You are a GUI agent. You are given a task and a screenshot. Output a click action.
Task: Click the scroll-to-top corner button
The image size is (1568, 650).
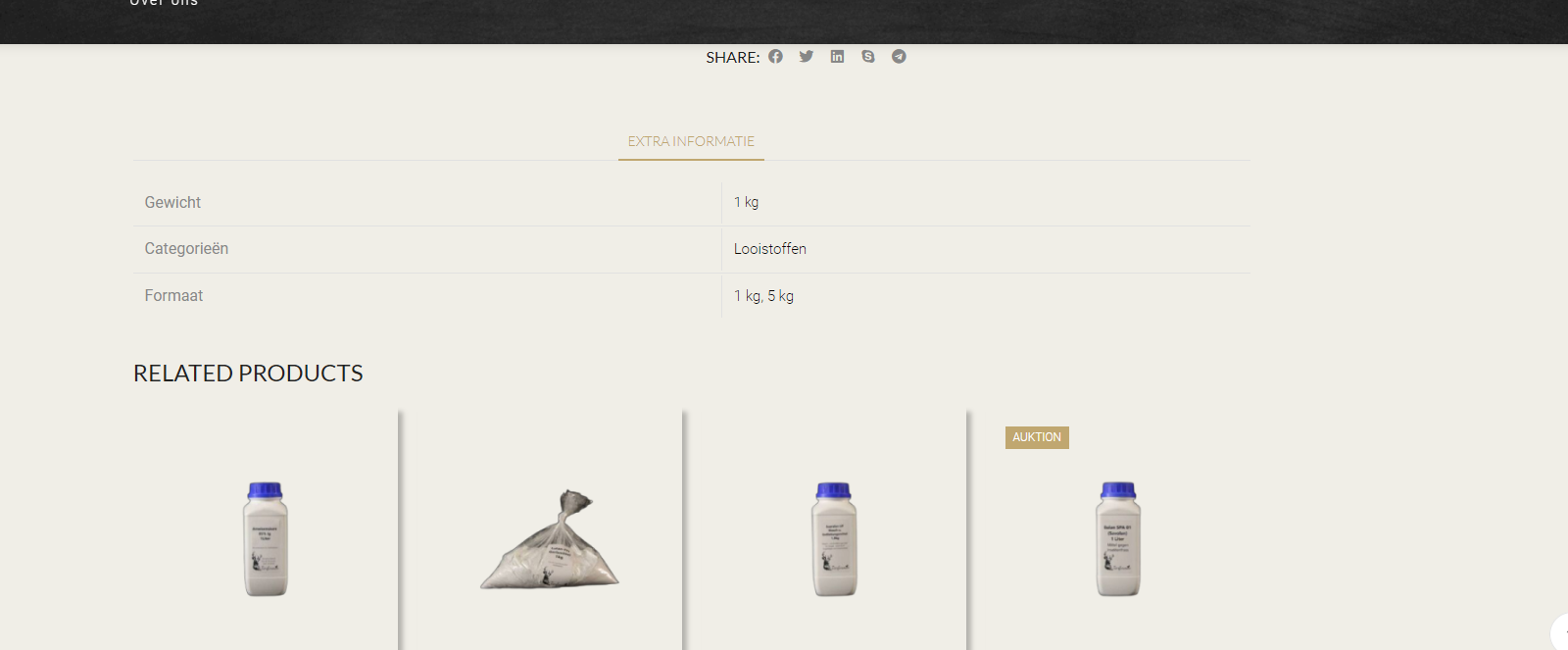point(1560,632)
